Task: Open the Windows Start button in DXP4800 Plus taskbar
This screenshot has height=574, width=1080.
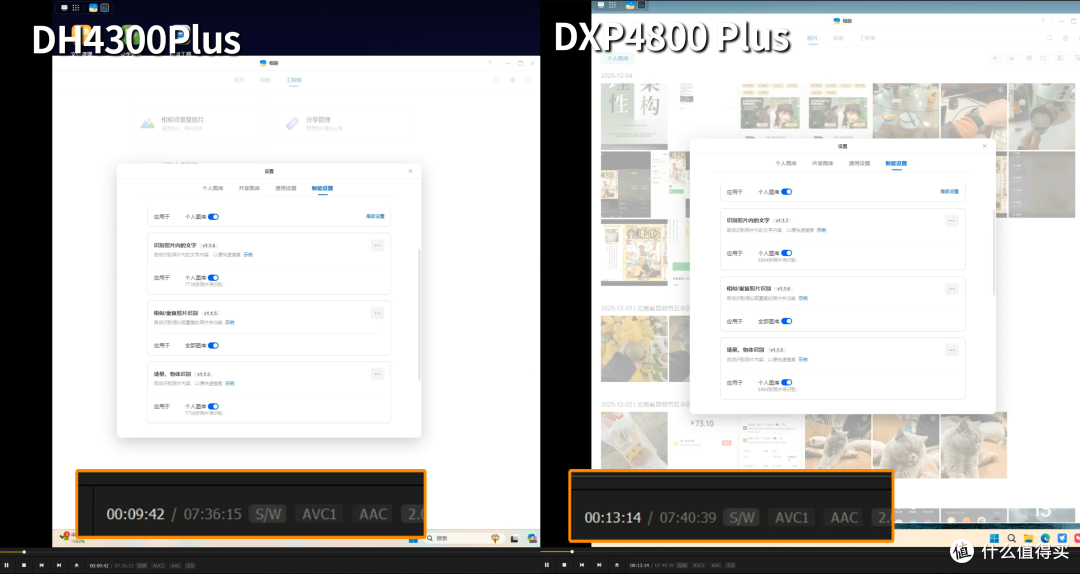Action: point(994,538)
